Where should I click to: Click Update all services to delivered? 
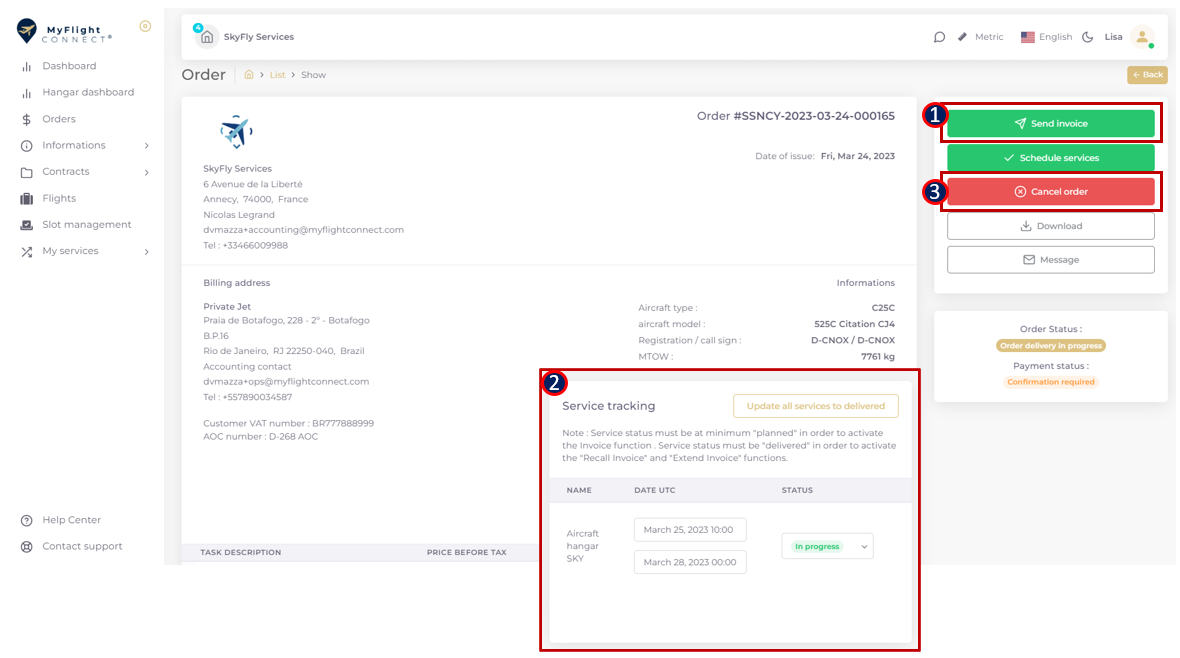click(816, 406)
